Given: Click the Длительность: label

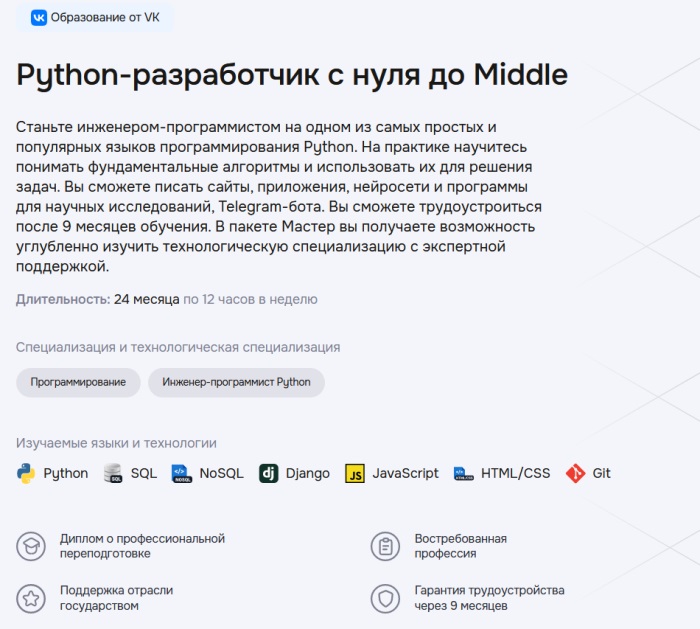Looking at the screenshot, I should 63,299.
